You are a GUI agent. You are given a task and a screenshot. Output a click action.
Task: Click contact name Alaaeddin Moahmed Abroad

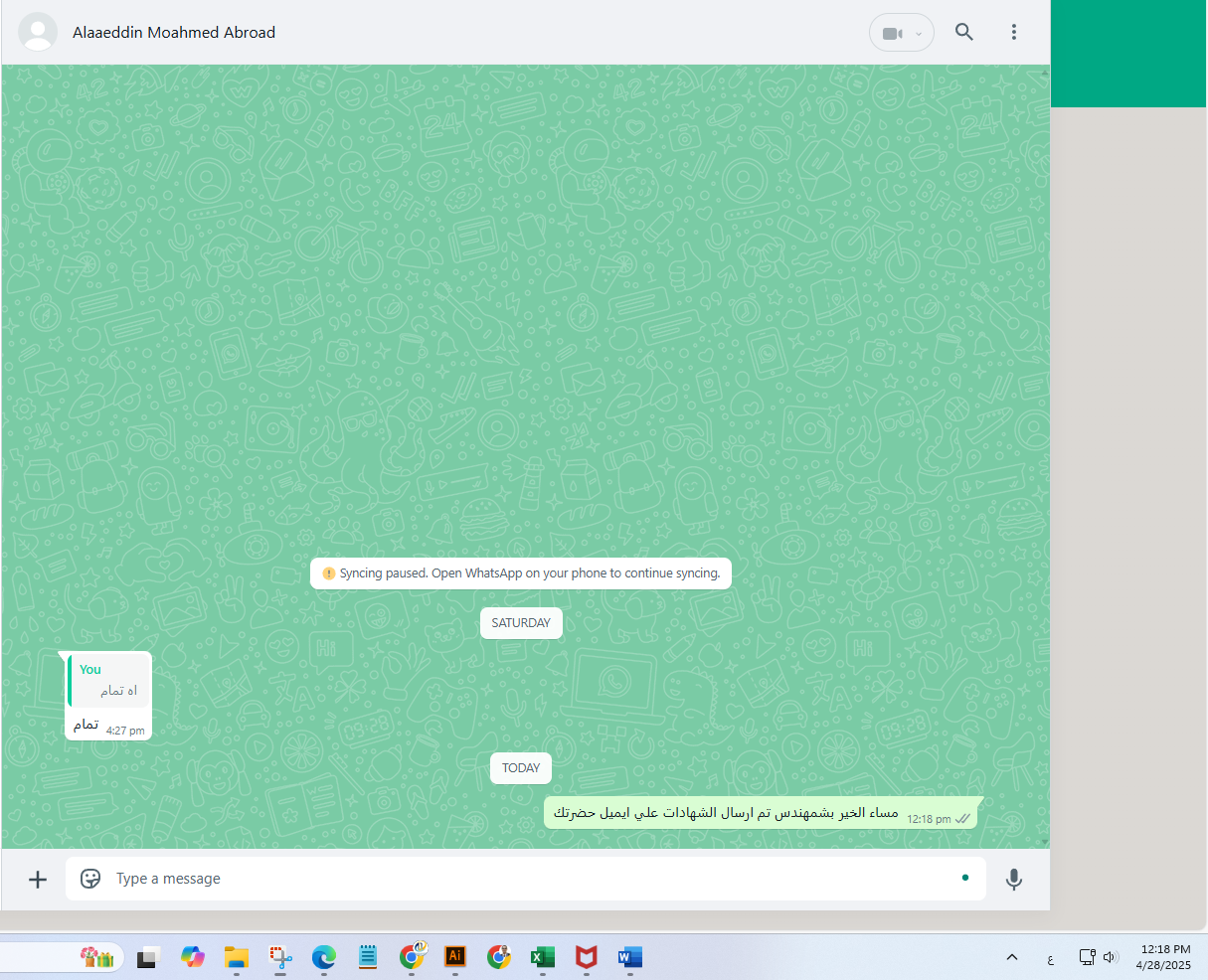(174, 33)
